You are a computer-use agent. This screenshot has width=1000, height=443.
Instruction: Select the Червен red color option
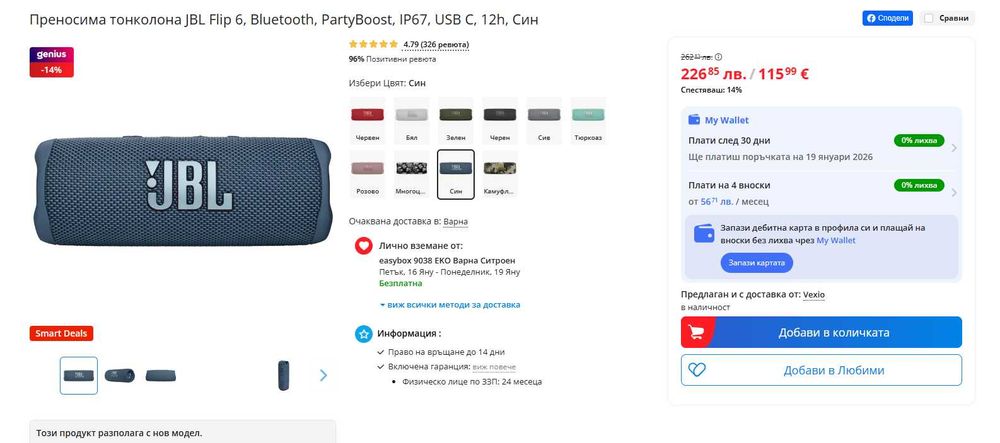tap(367, 121)
